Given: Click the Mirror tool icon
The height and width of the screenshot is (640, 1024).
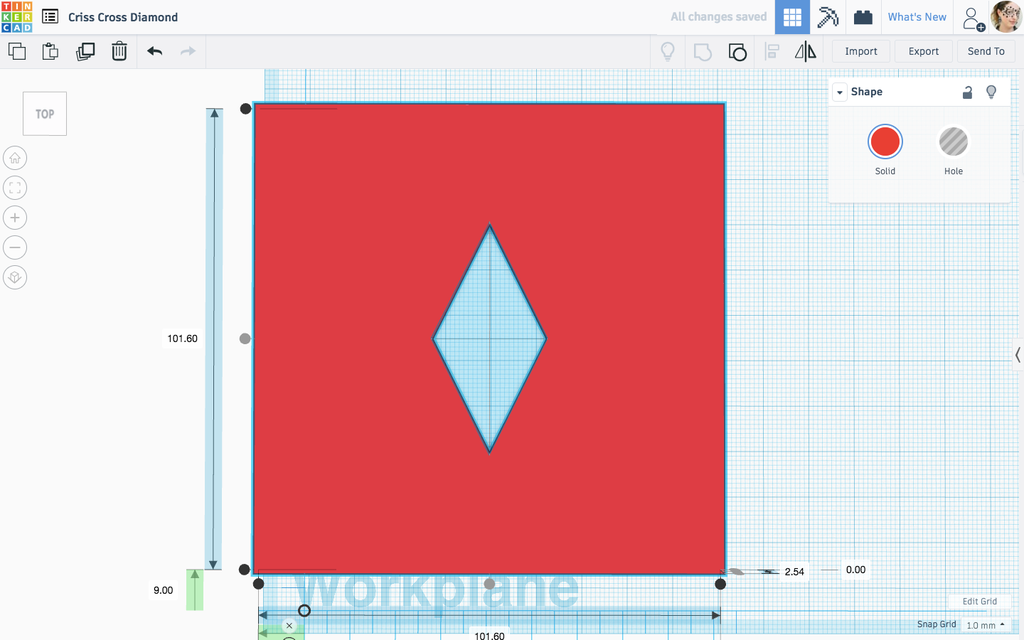Looking at the screenshot, I should coord(805,52).
